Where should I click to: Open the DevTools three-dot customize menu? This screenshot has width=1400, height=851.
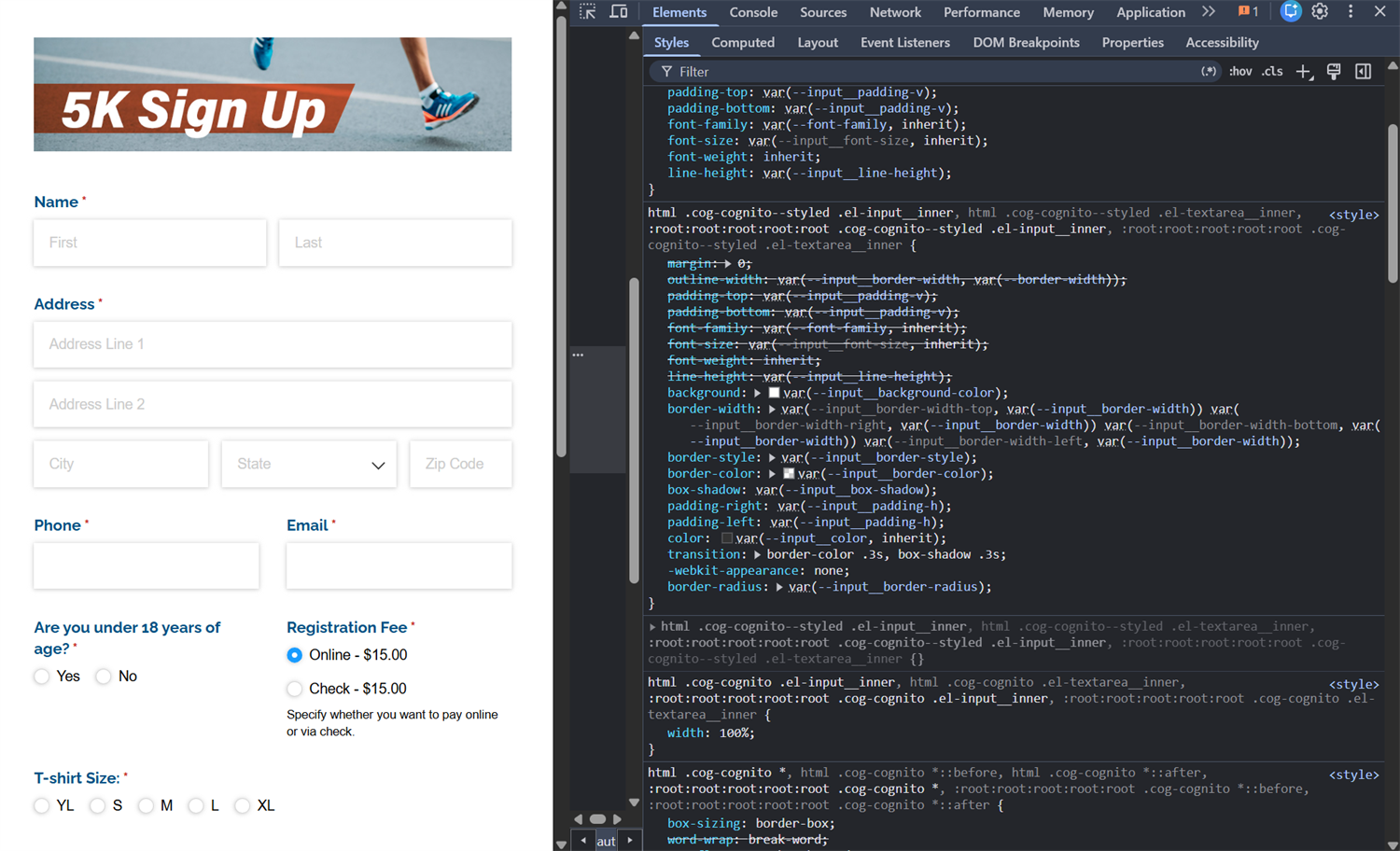[1351, 12]
